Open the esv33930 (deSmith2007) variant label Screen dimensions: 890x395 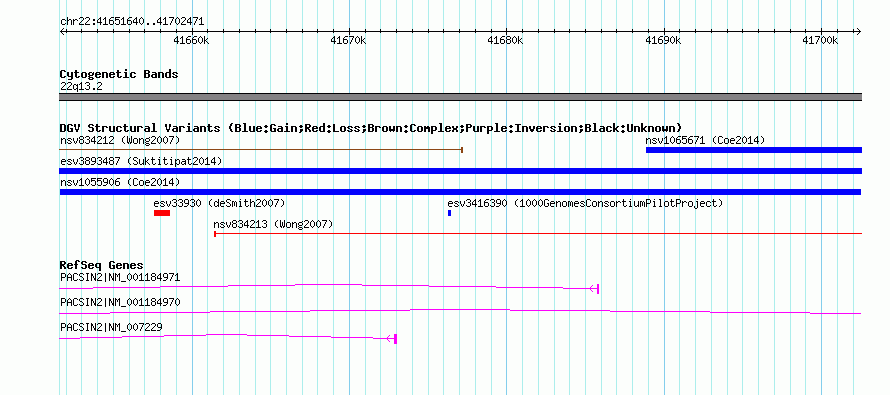(x=219, y=203)
